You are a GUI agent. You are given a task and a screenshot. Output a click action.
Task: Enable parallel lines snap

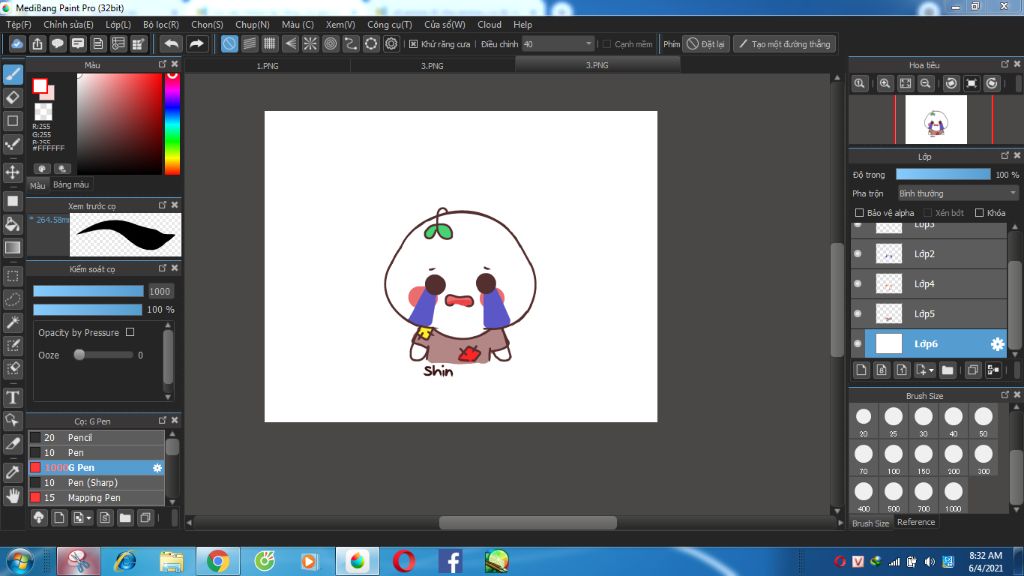point(249,44)
